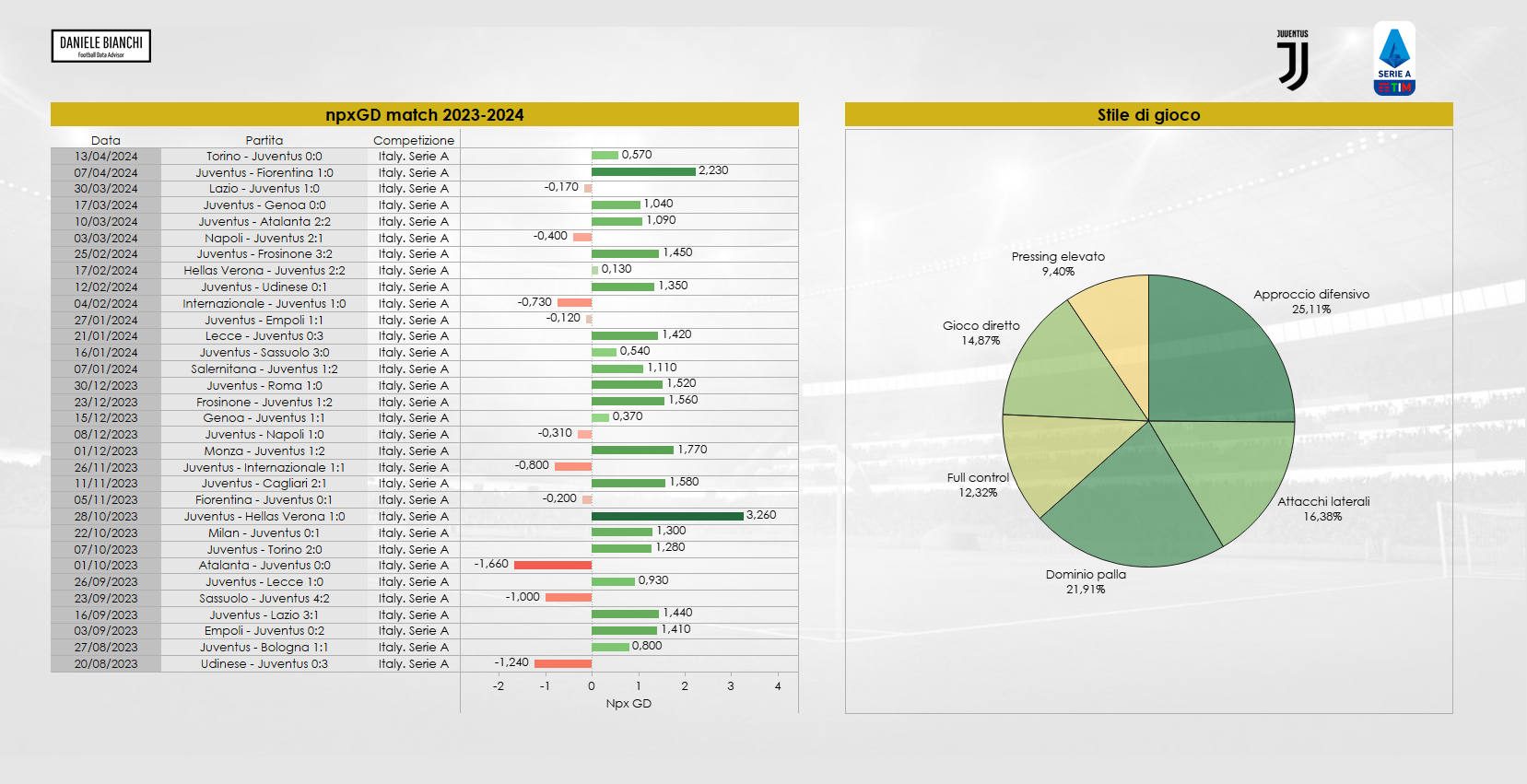Click the Juventus club logo
The height and width of the screenshot is (784, 1527).
click(1292, 61)
